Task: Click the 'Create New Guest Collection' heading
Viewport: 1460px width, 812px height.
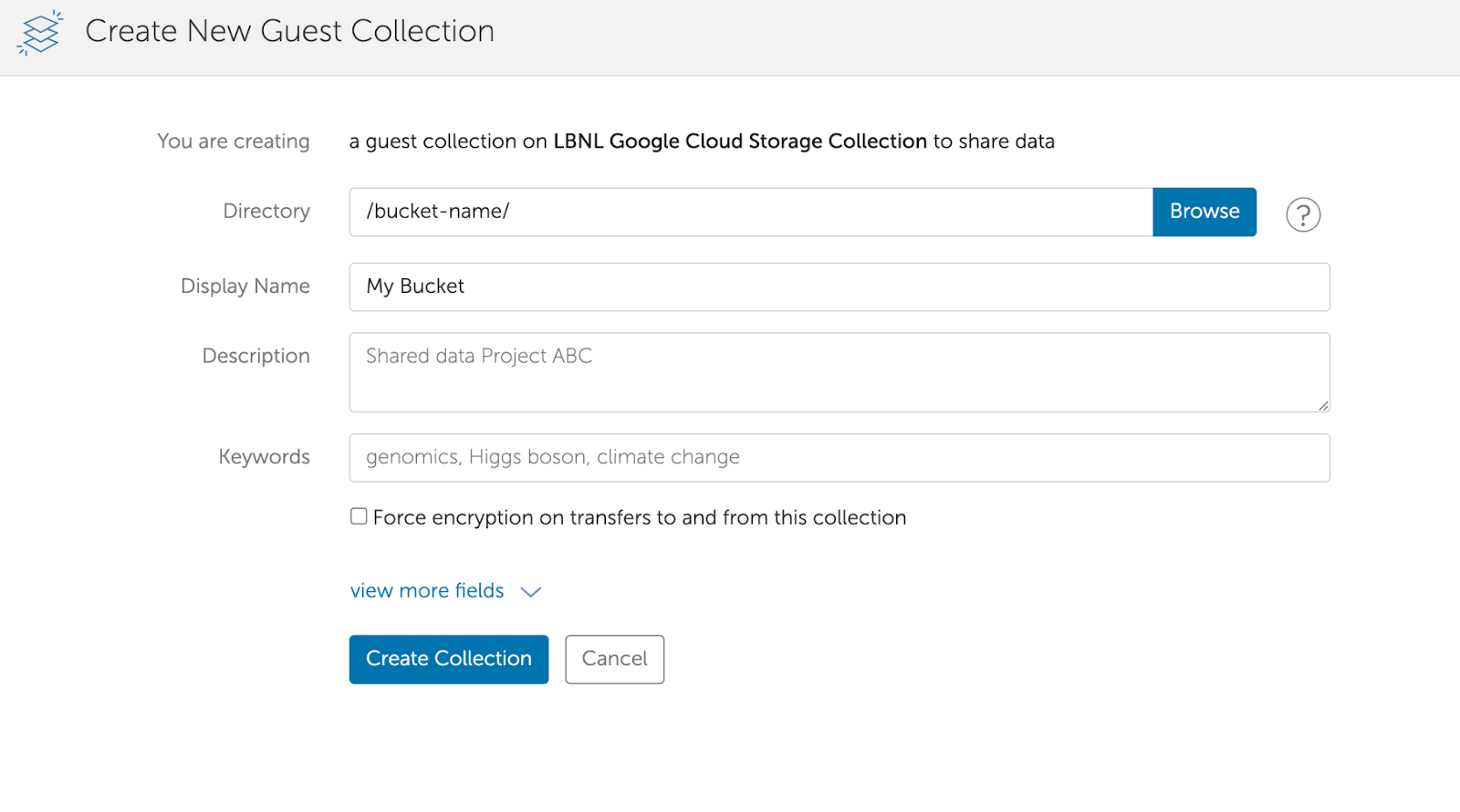Action: click(289, 31)
